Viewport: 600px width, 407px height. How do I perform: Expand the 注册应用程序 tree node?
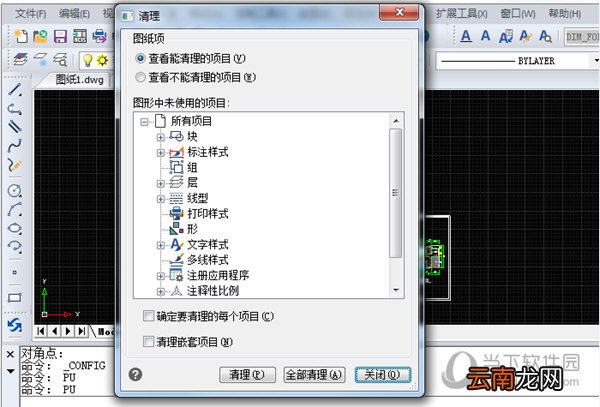point(161,276)
